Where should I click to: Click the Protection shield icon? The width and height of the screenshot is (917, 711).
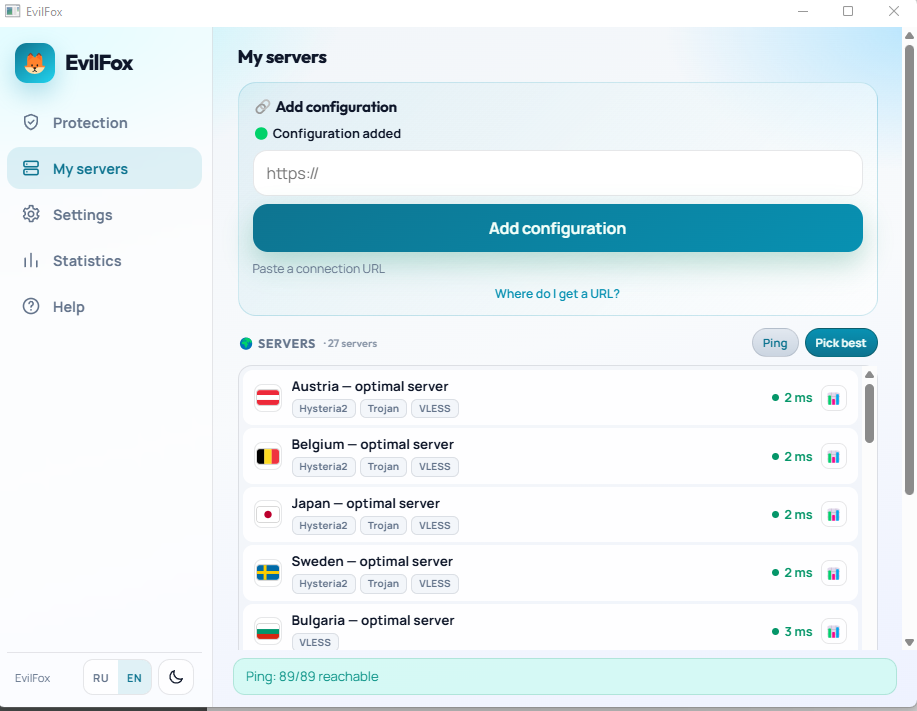point(31,122)
